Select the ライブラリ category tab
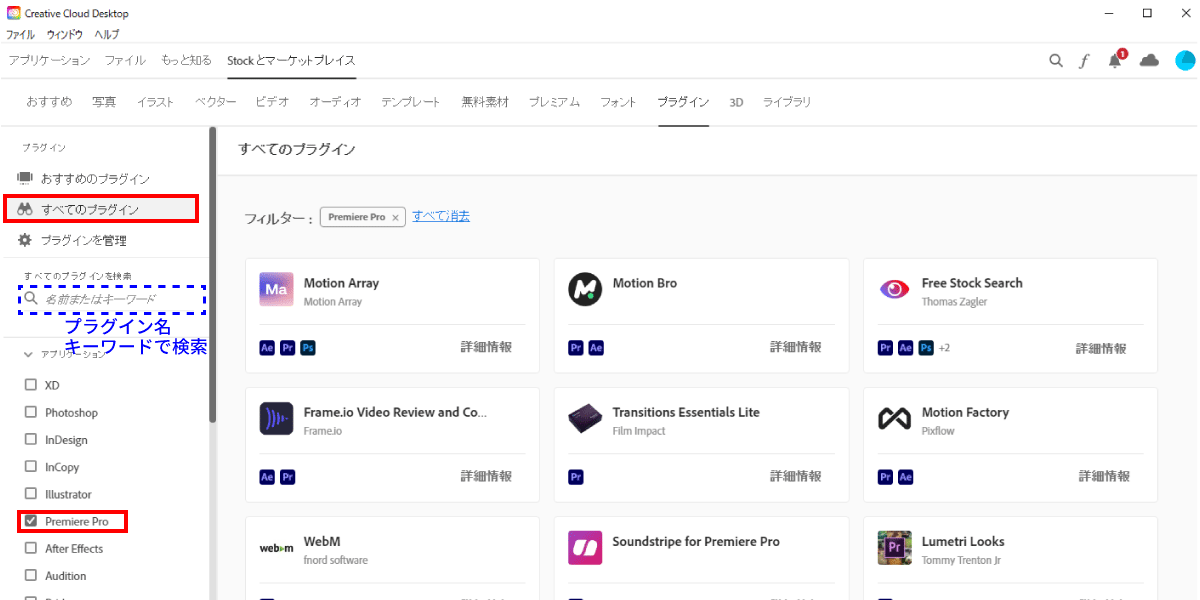The image size is (1200, 600). 787,102
